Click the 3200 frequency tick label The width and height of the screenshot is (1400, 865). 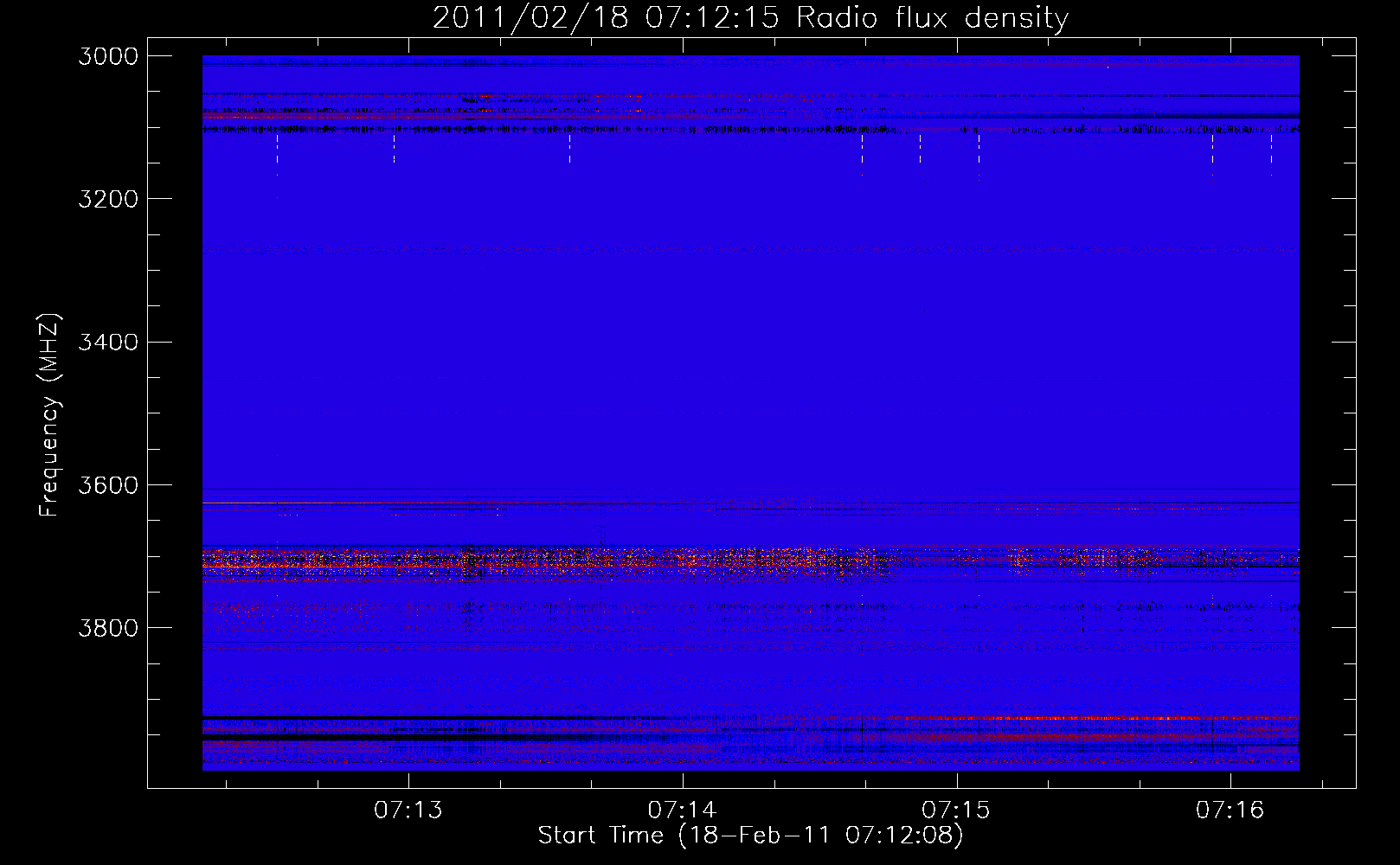coord(108,199)
